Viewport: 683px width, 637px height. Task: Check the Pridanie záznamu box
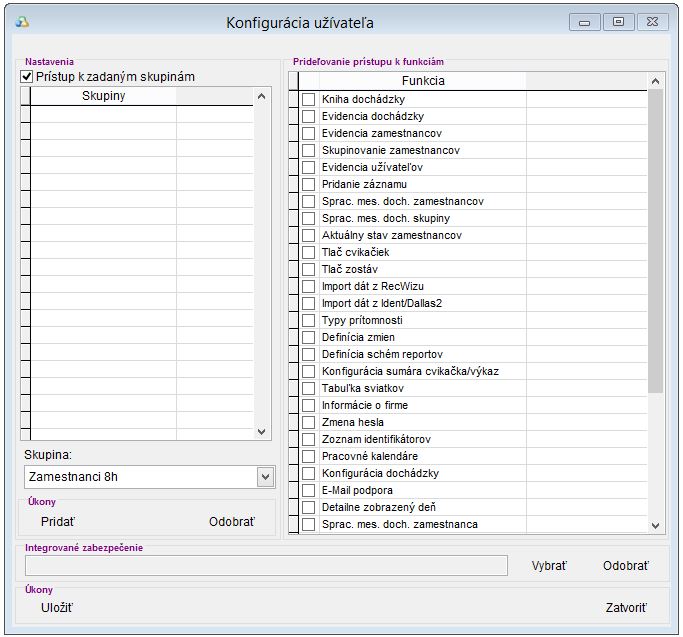coord(308,184)
